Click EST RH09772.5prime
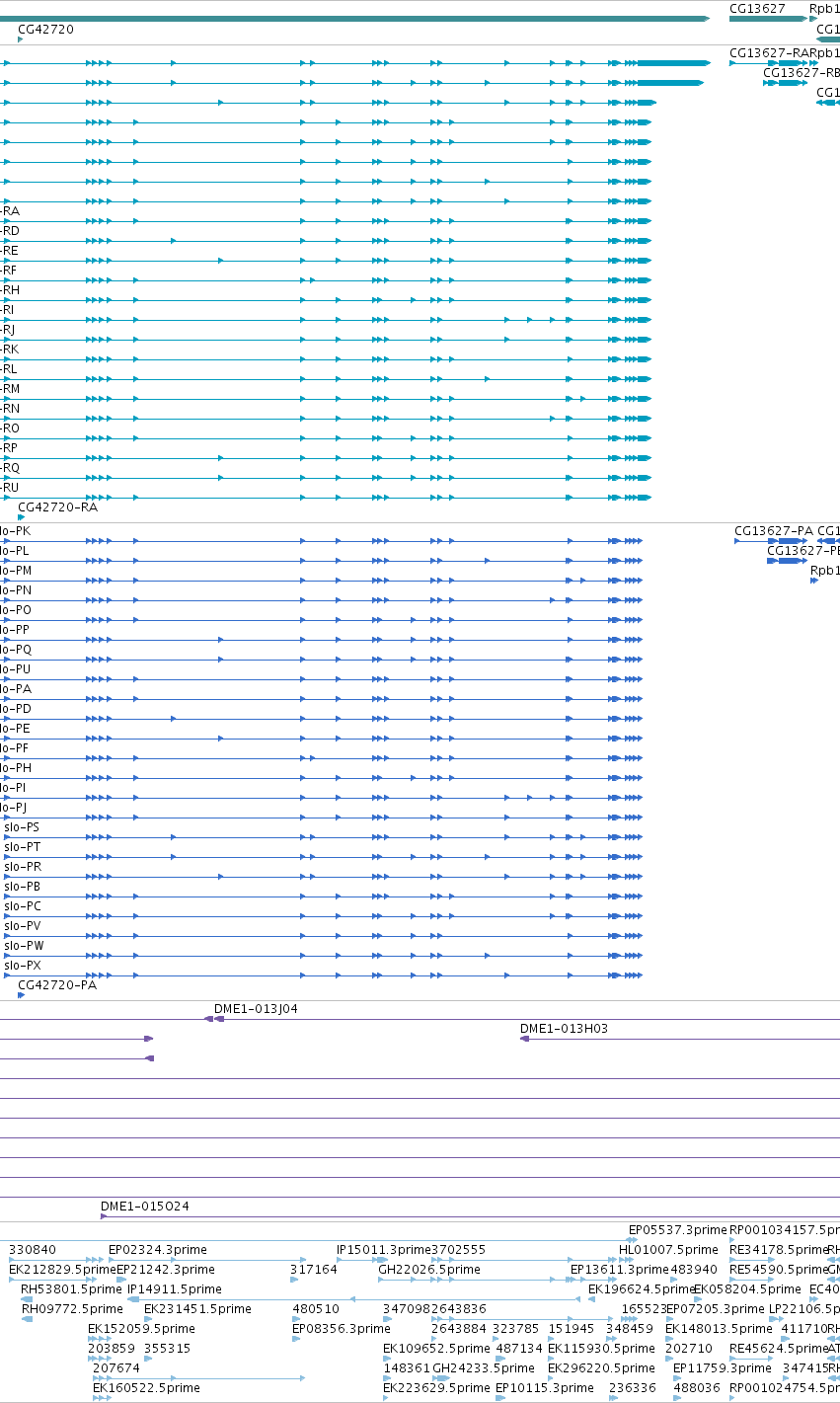Screen dimensions: 840x1403 72,1309
